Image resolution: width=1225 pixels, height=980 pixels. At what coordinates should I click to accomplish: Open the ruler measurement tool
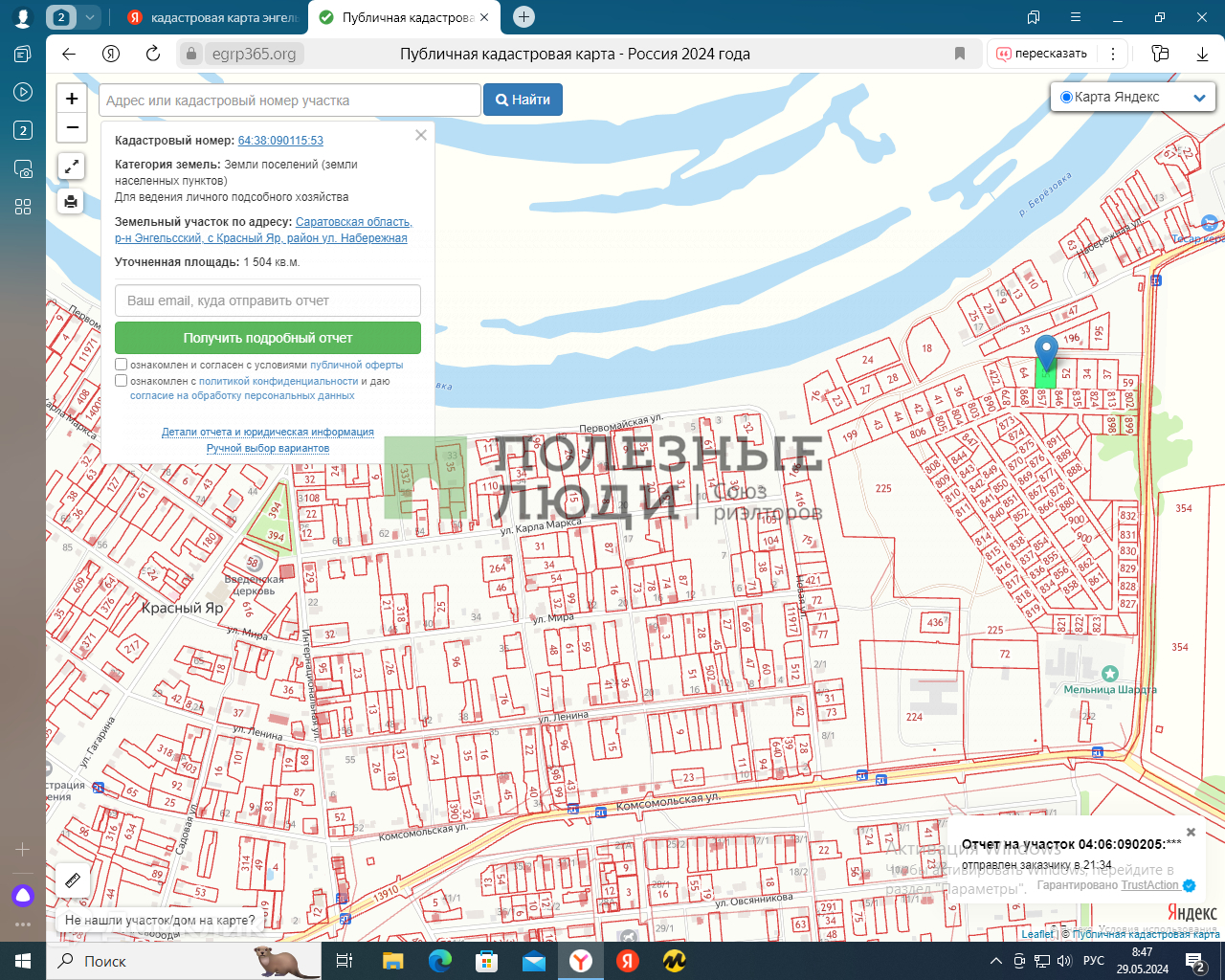(x=72, y=880)
